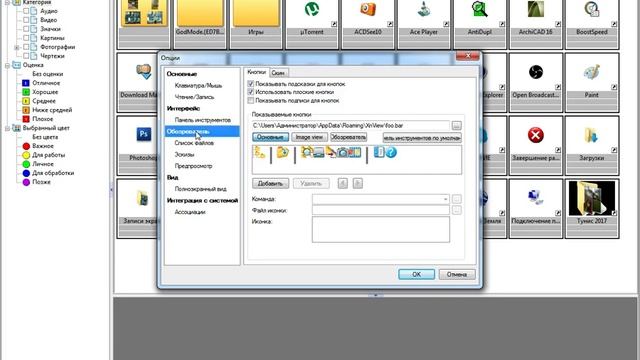This screenshot has width=640, height=360.
Task: Expand the Фотографии tree node
Action: point(17,47)
